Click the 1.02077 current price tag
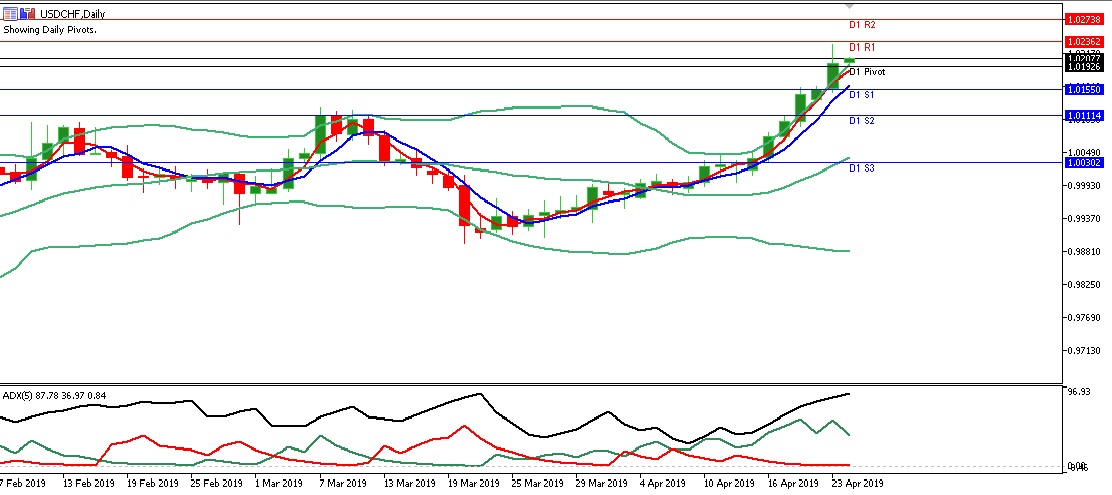This screenshot has width=1112, height=495. click(x=1083, y=59)
